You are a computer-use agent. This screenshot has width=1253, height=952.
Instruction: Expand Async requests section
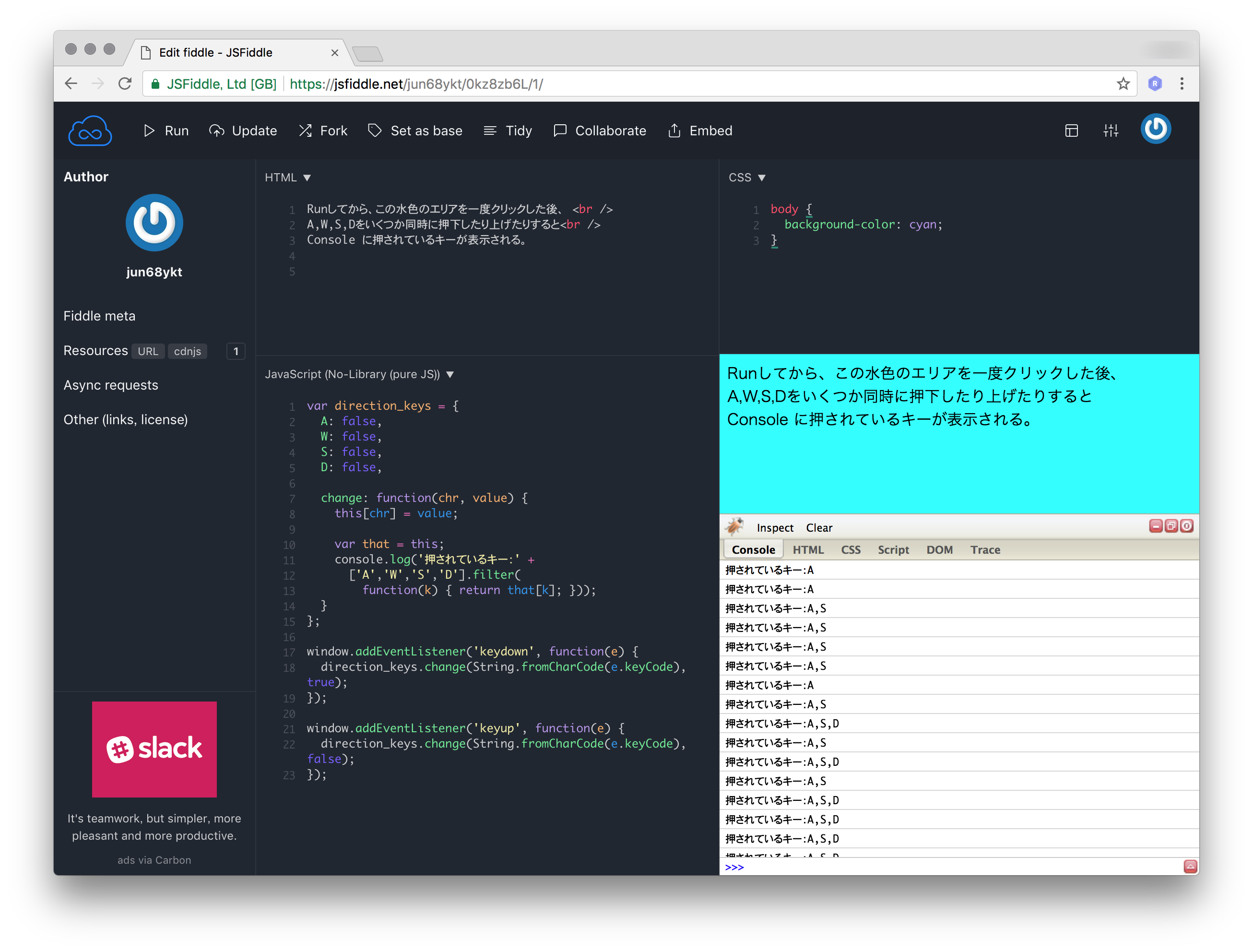(111, 385)
